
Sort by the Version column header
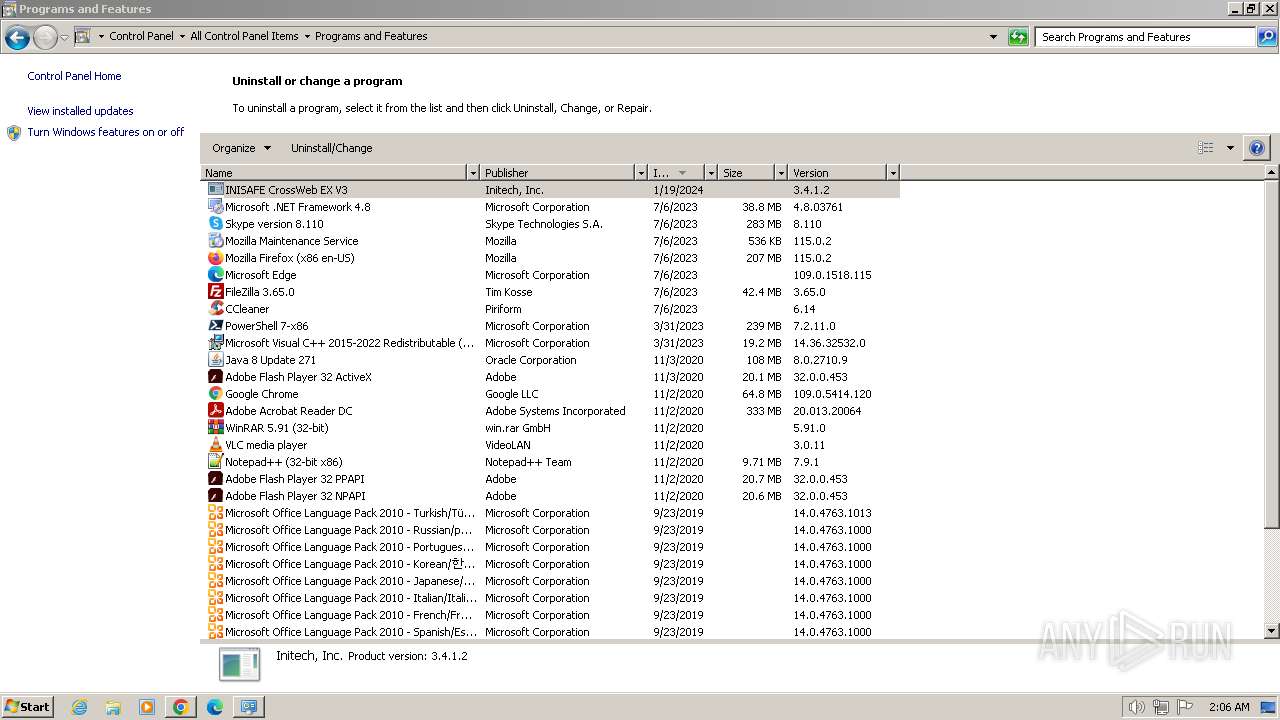838,173
